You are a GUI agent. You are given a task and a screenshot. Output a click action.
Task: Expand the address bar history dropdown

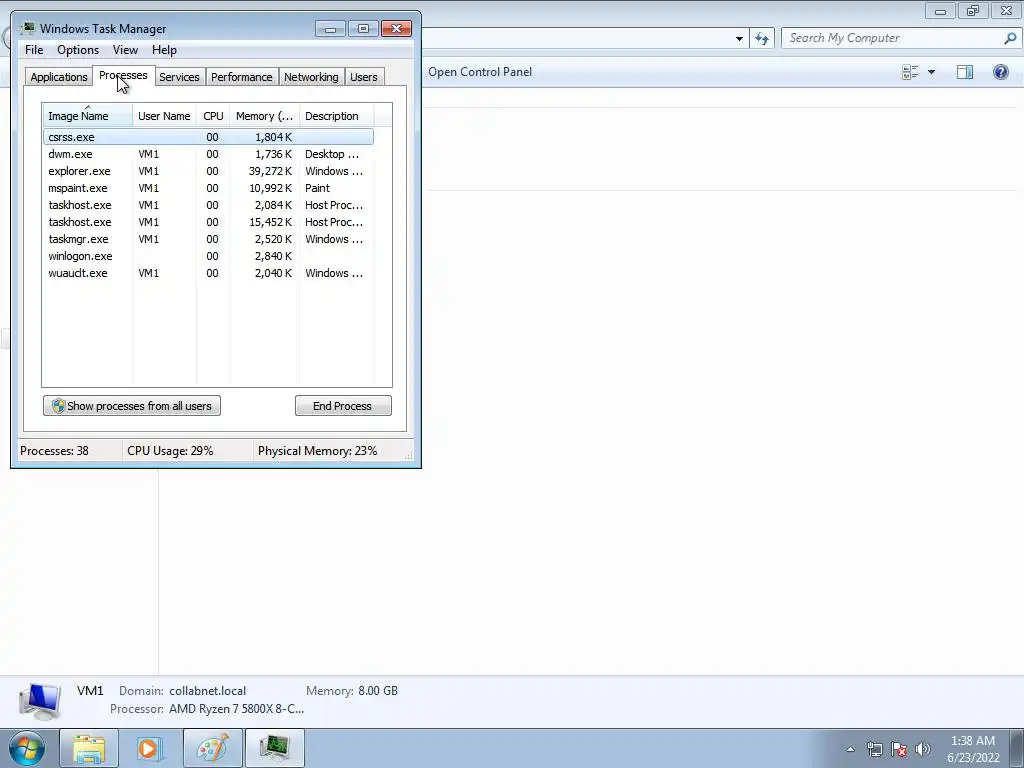[x=739, y=39]
